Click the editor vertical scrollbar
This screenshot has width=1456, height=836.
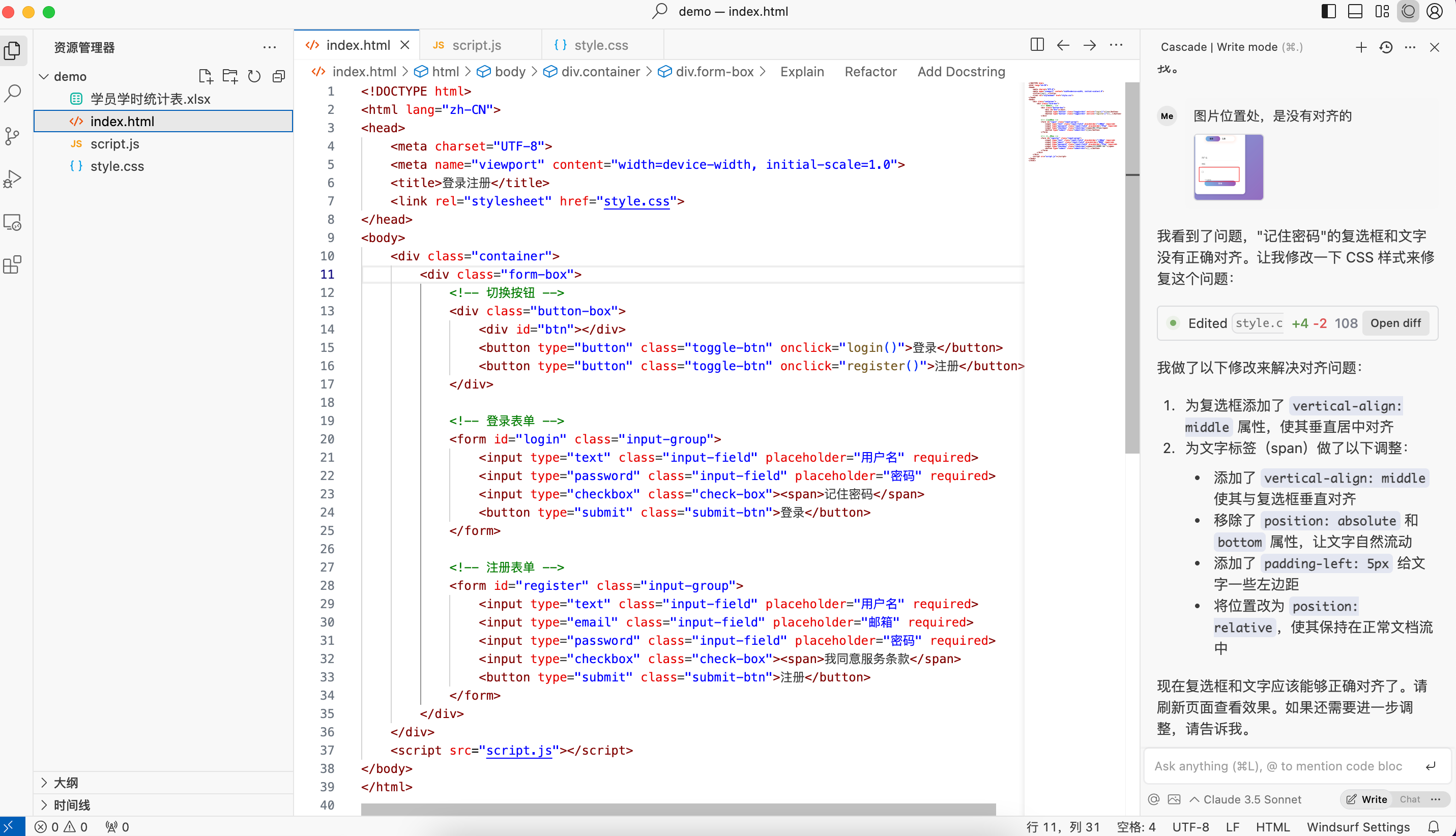(1132, 268)
